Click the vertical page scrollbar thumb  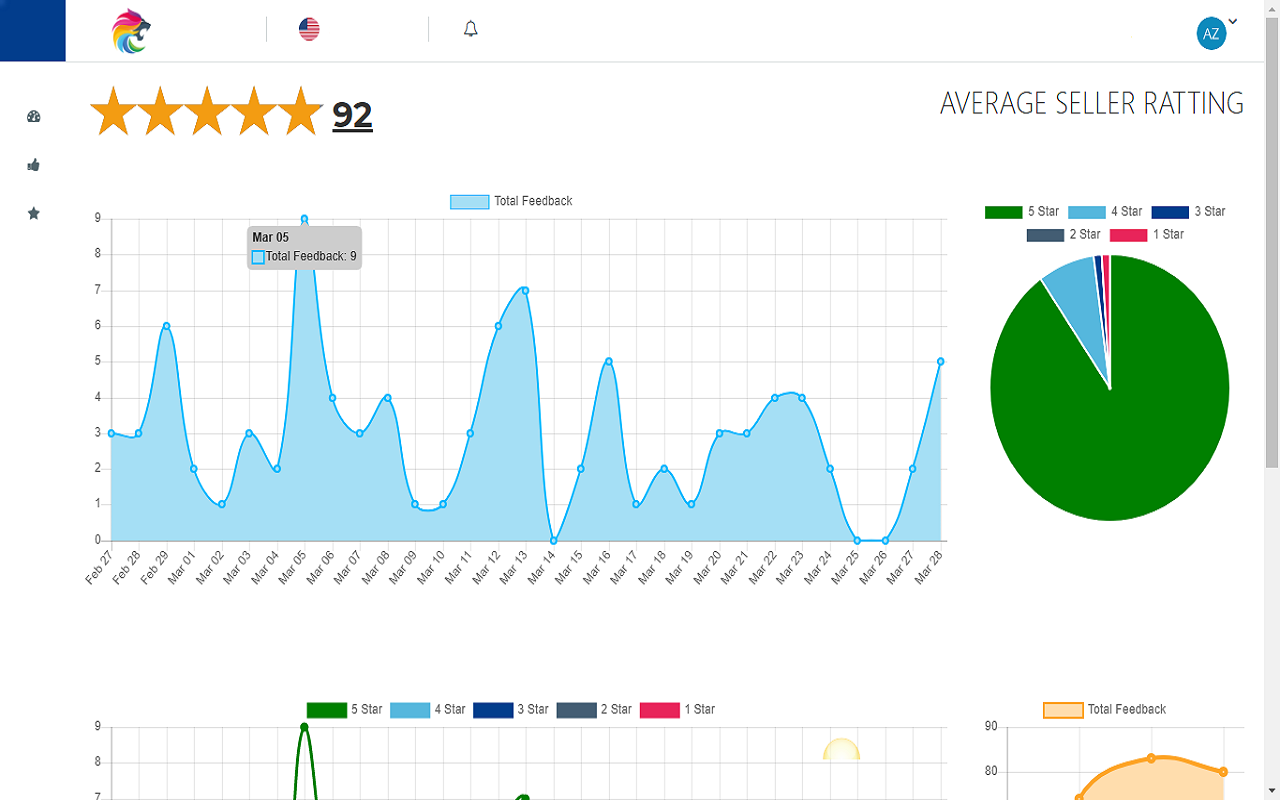click(1272, 240)
